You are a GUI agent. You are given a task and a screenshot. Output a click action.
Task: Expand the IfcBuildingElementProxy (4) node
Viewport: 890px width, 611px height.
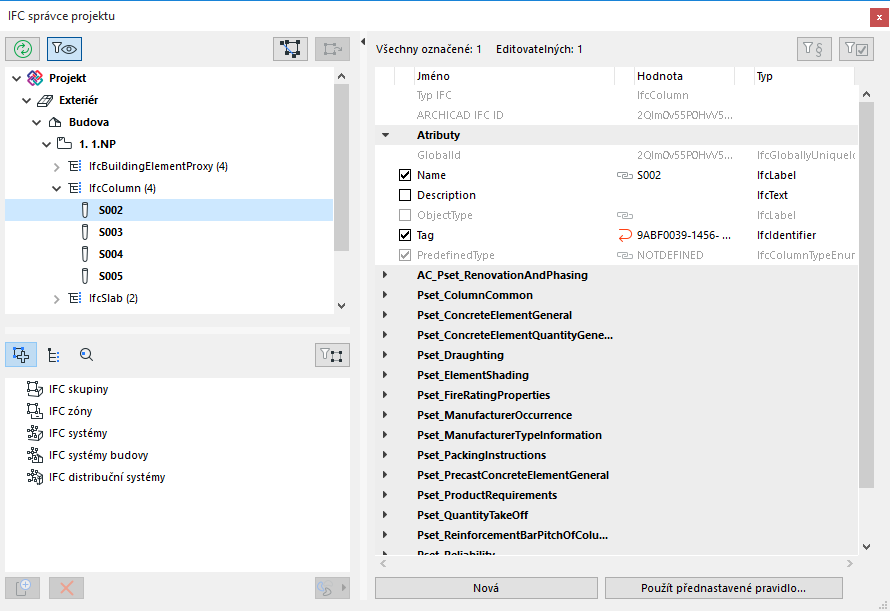pos(57,166)
